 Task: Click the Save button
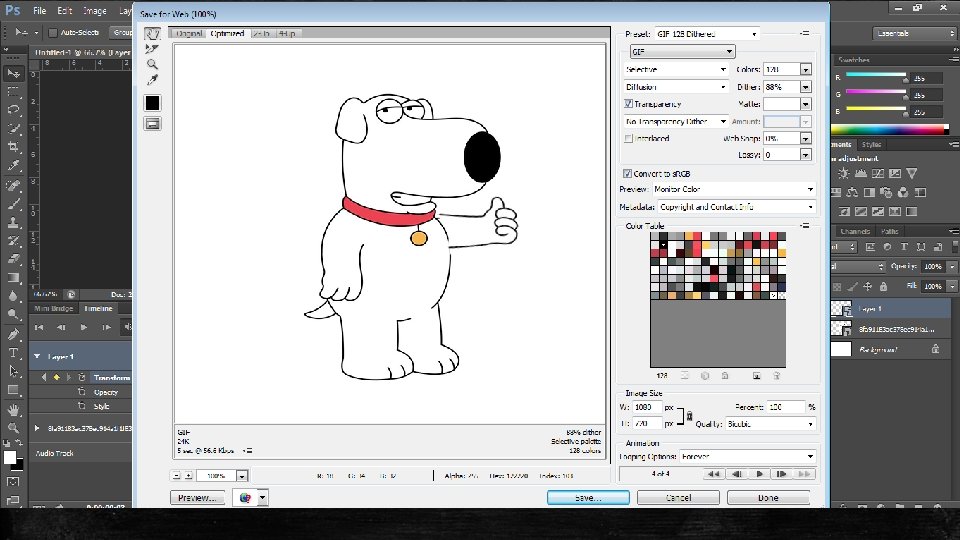[588, 498]
